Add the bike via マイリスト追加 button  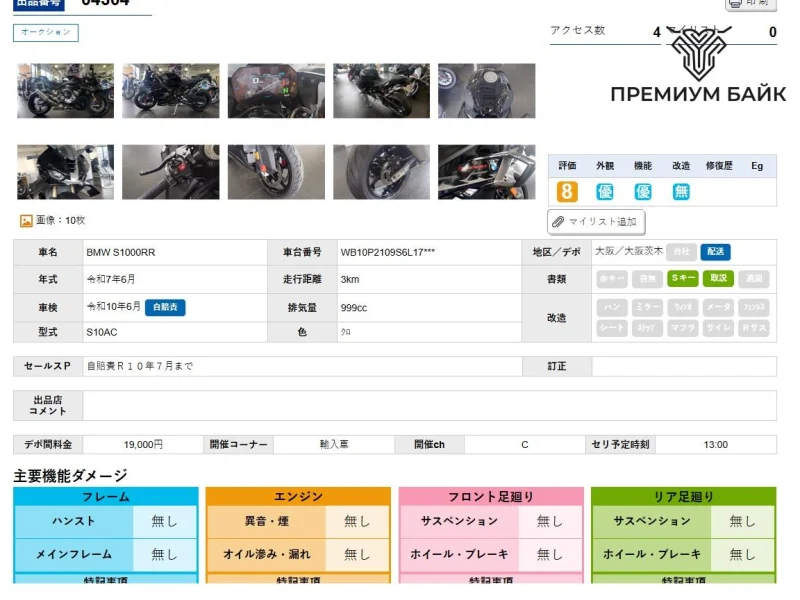point(596,221)
